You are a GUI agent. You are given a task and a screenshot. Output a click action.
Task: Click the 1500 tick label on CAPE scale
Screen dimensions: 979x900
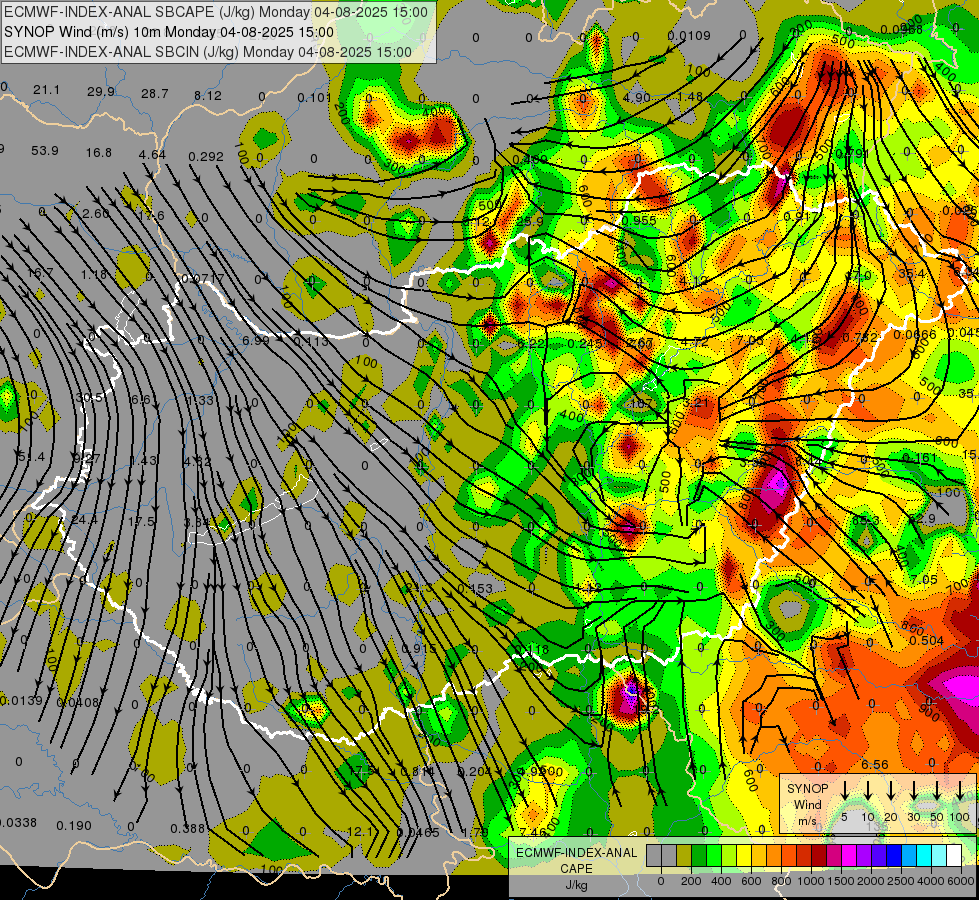pos(841,881)
